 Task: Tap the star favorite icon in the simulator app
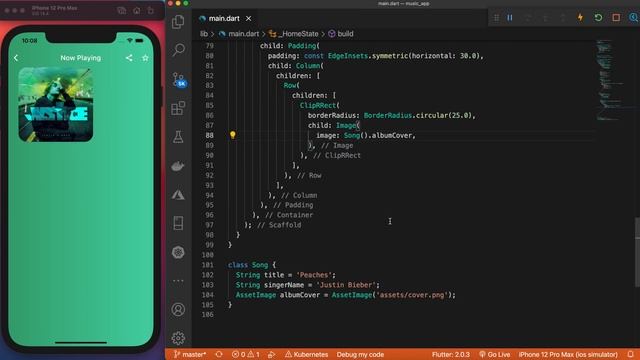click(145, 58)
